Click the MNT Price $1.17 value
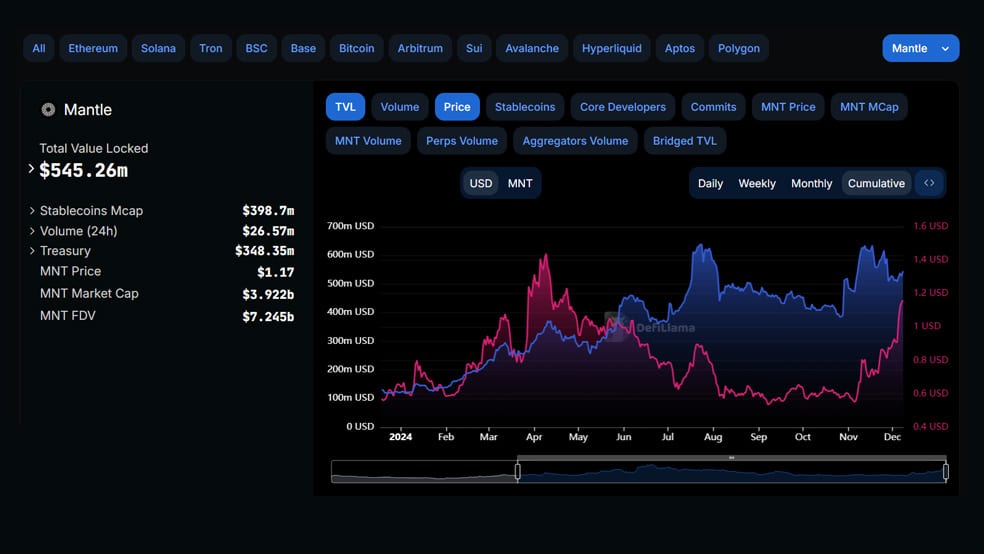 [275, 272]
